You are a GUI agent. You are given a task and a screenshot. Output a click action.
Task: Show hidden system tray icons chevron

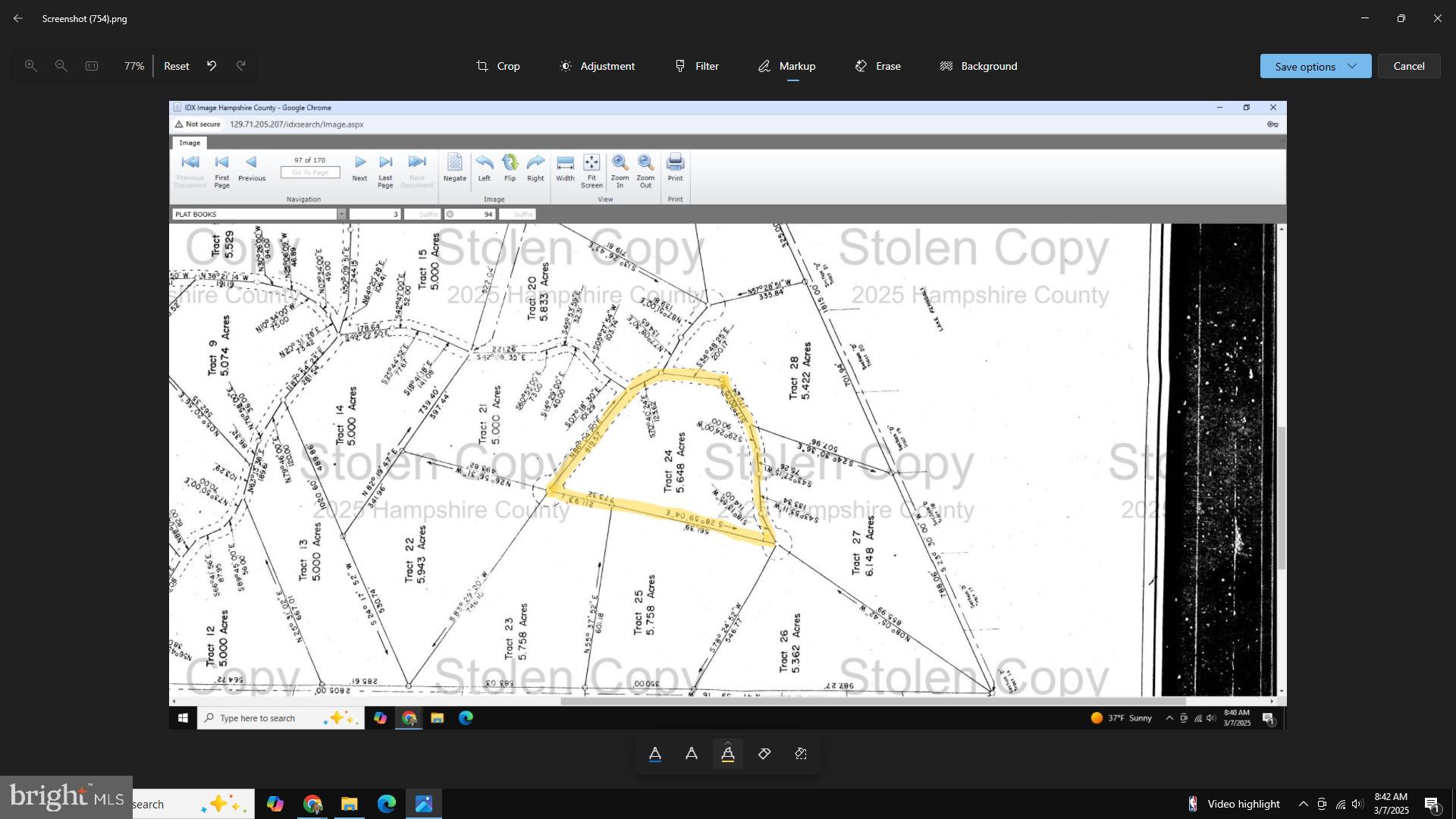(1303, 804)
